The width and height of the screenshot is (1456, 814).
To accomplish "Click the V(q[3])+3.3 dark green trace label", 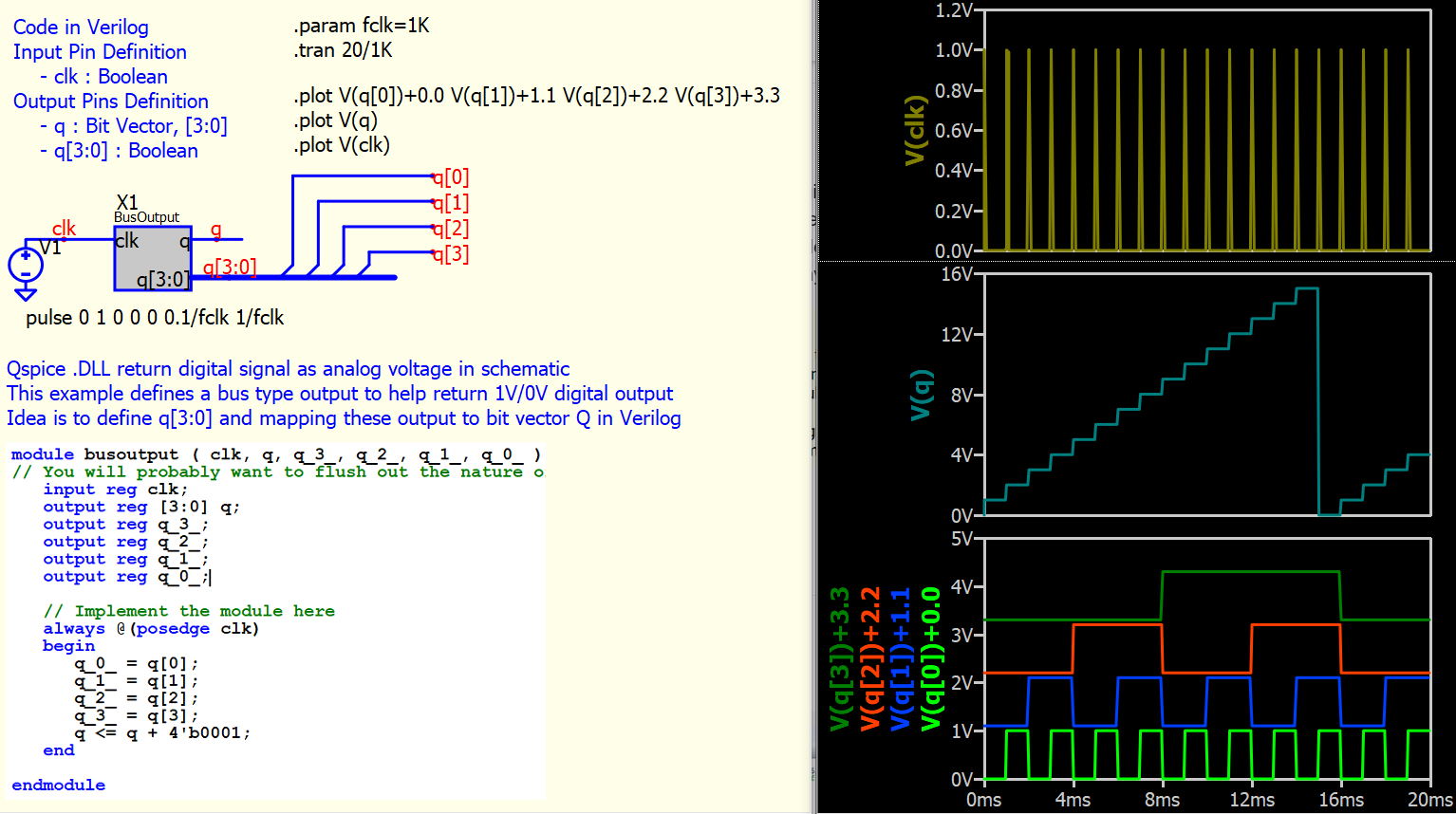I will tap(840, 659).
